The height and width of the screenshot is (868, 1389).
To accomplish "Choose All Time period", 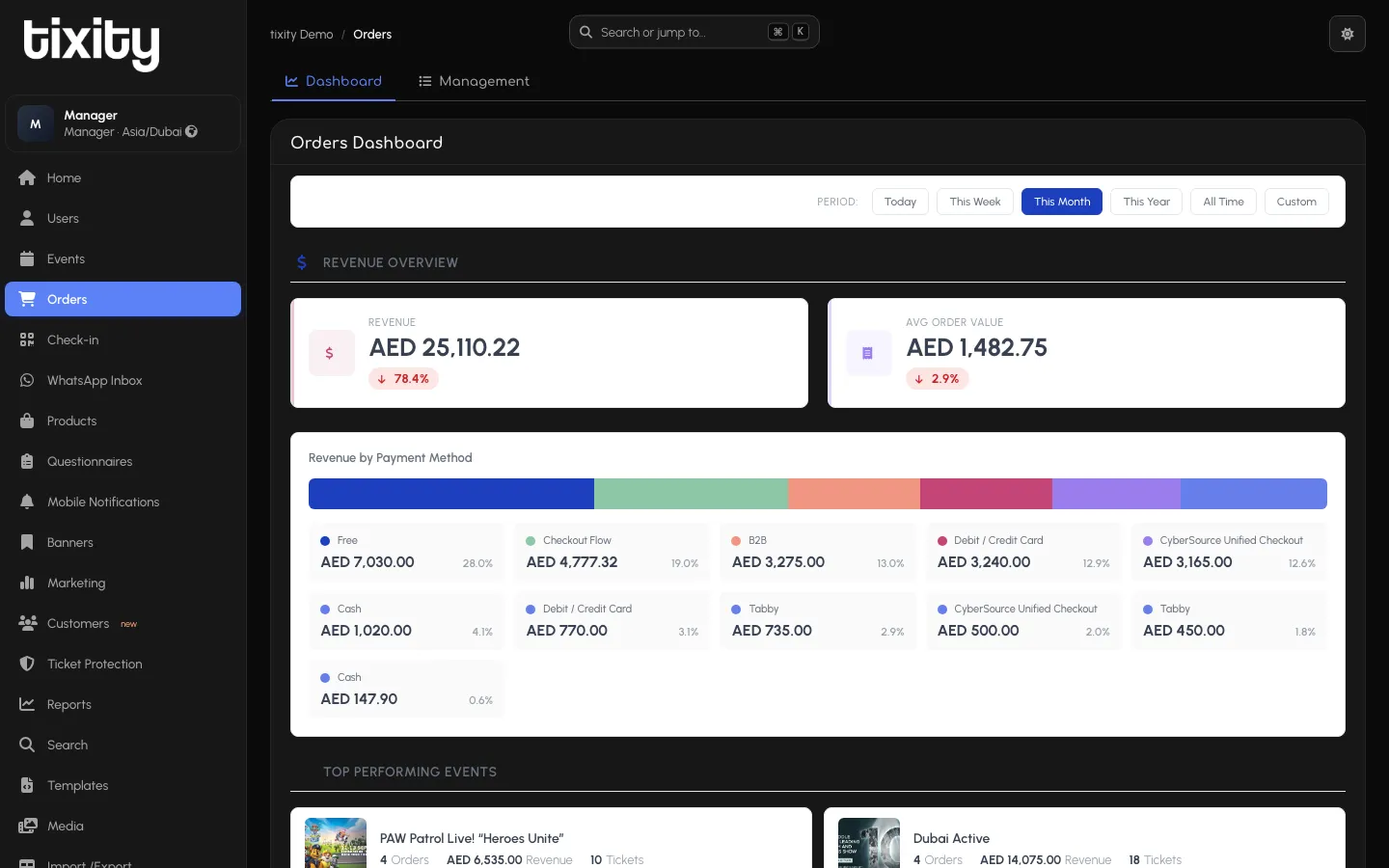I will coord(1223,202).
